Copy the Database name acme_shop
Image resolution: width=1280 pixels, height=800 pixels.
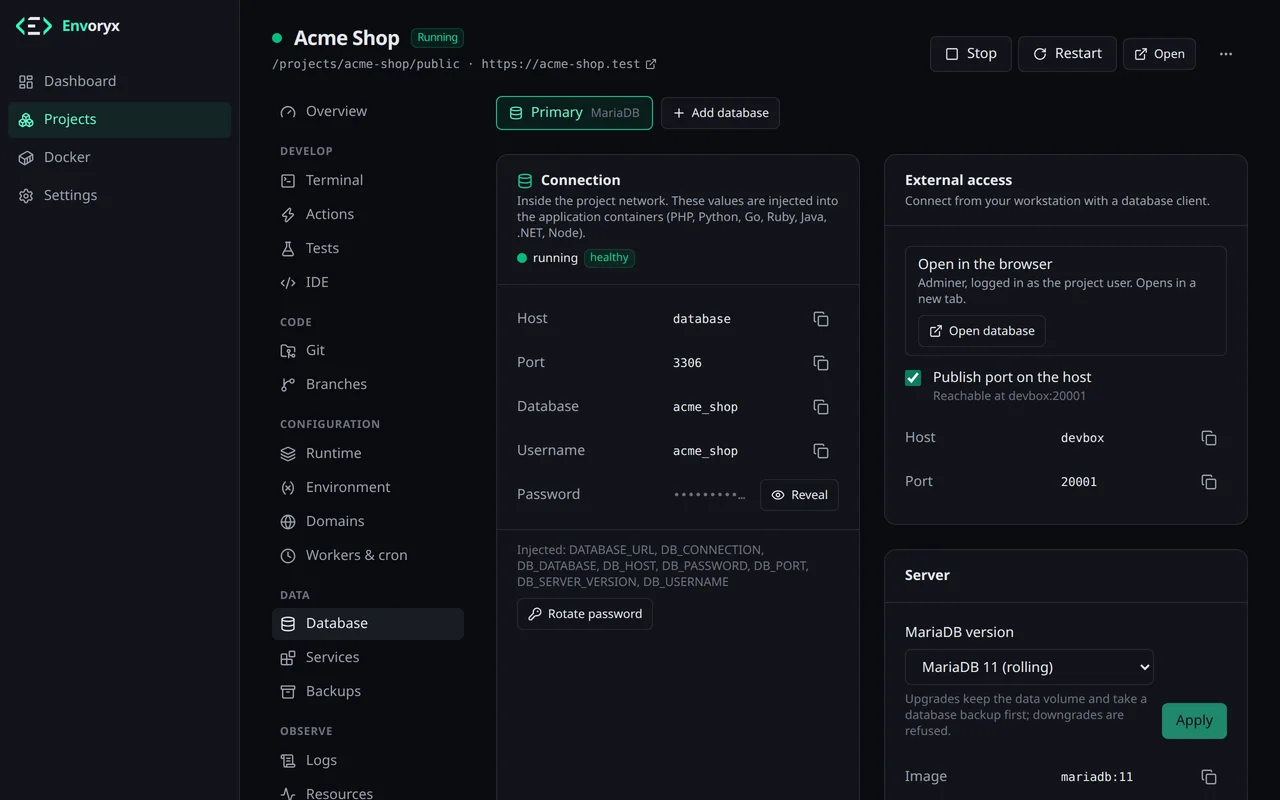tap(821, 407)
